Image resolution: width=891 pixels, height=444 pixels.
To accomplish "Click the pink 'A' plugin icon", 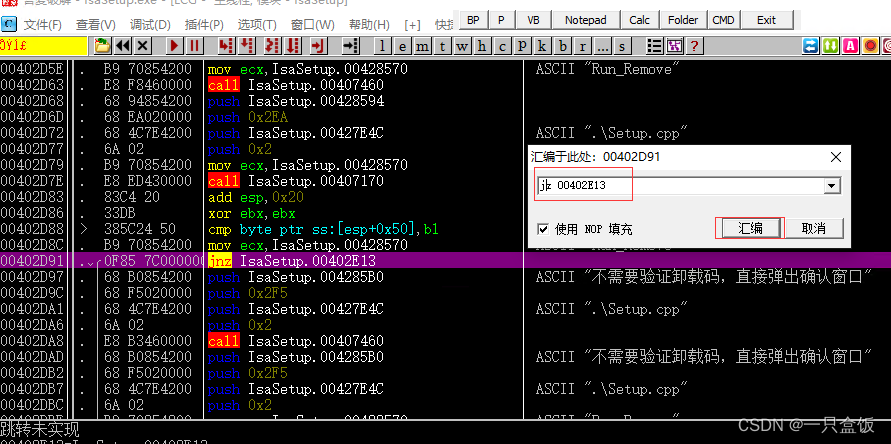I will (x=851, y=45).
